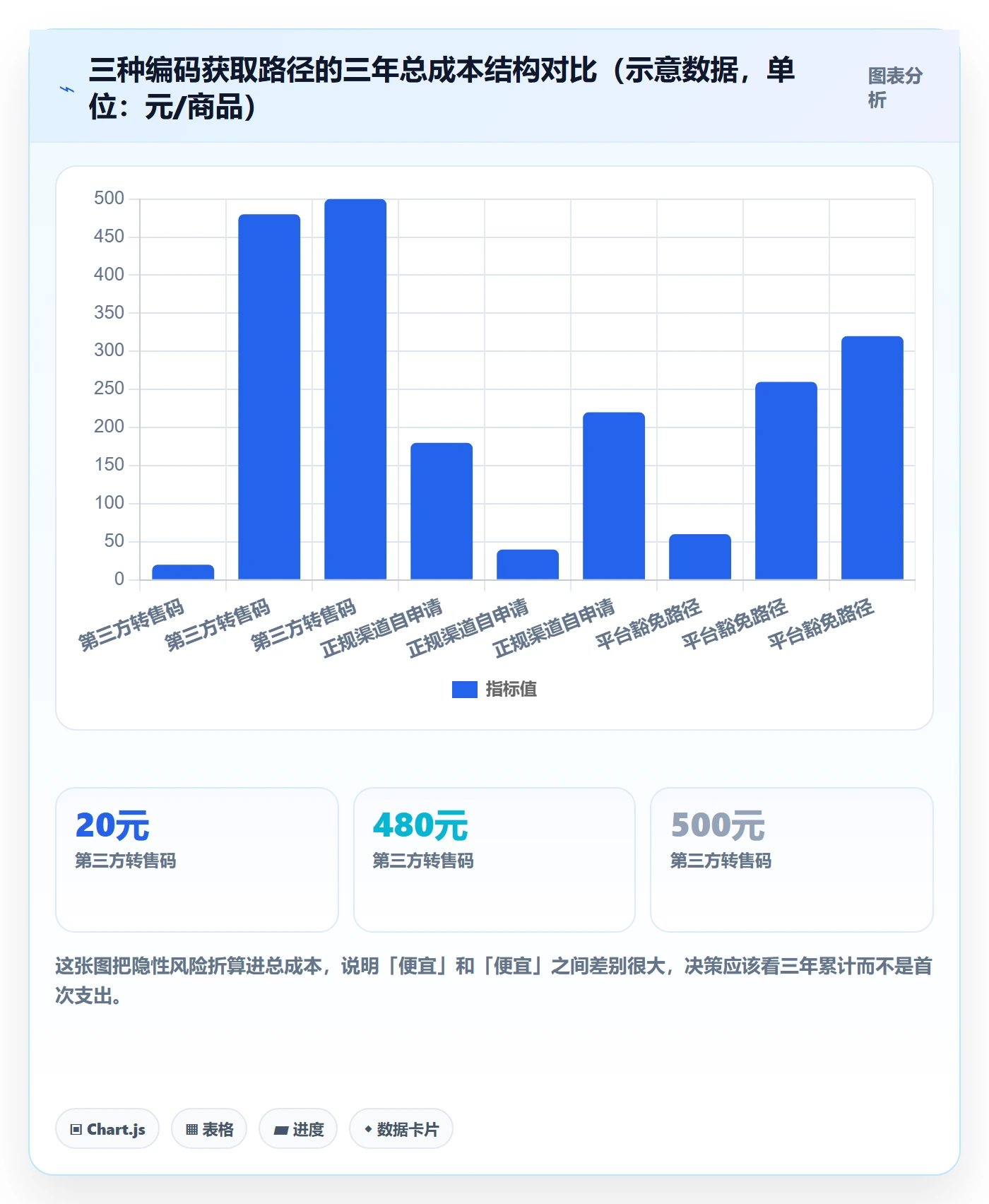Screen dimensions: 989x1204
Task: Click the chart title about 三年总成本结构对比
Action: 442,88
